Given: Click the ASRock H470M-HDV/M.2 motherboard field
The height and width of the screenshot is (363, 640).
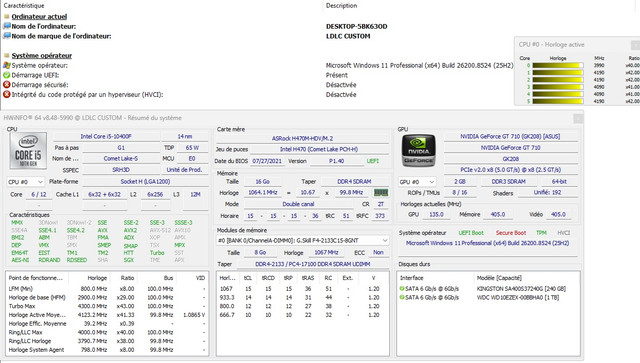Looking at the screenshot, I should pyautogui.click(x=302, y=138).
